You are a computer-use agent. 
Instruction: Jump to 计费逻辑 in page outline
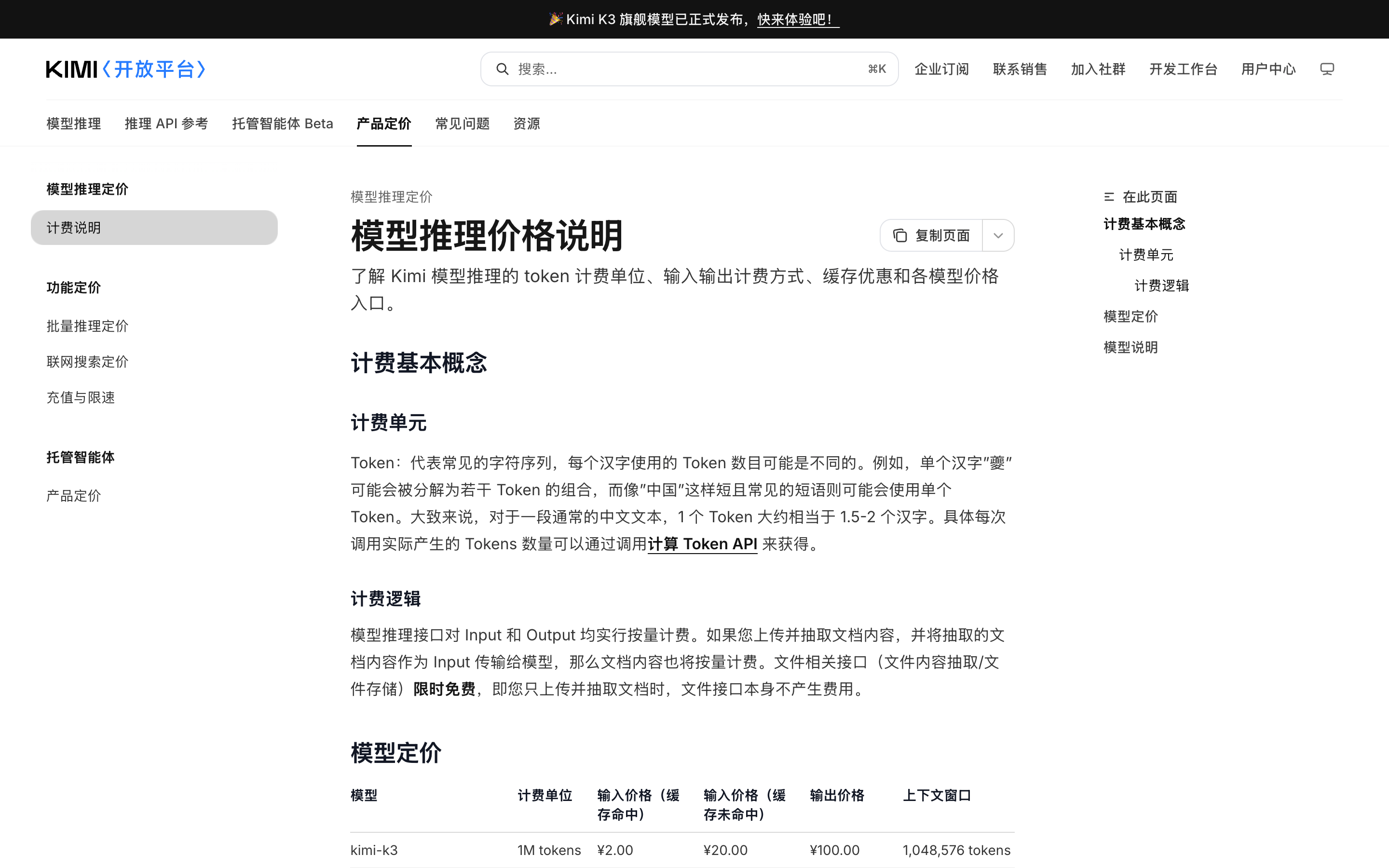(x=1162, y=285)
